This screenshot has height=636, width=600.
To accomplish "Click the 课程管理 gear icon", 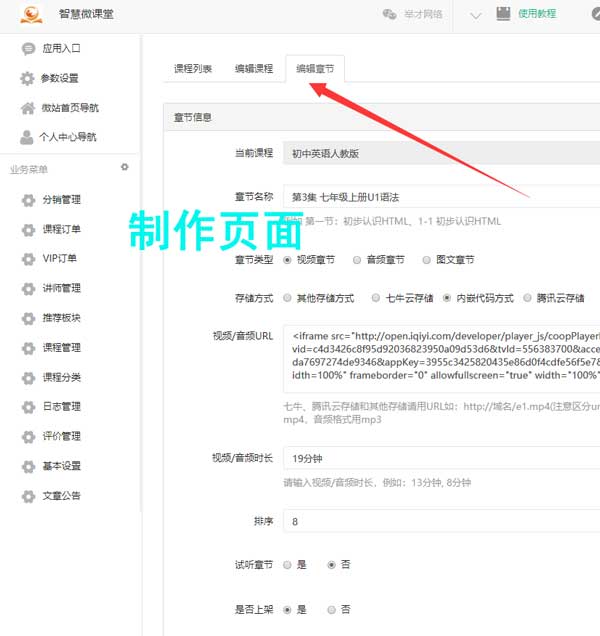I will (28, 348).
